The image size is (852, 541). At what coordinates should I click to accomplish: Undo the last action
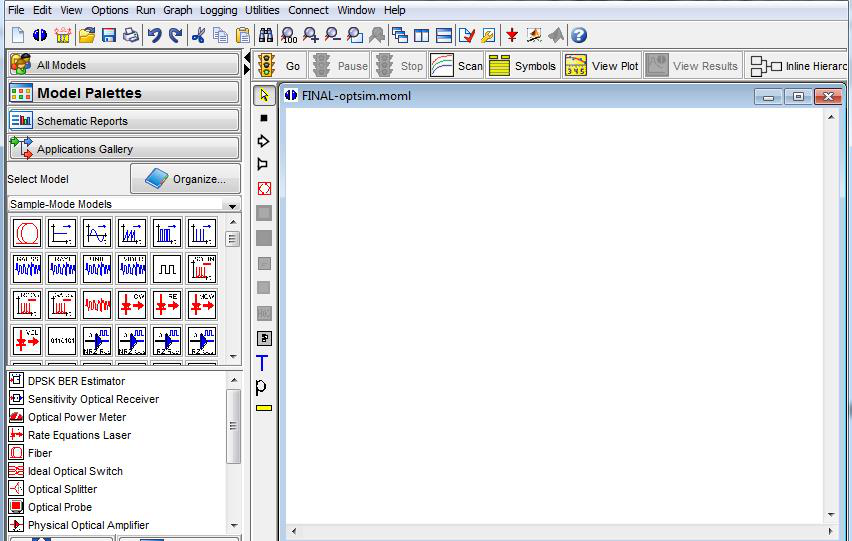tap(154, 35)
